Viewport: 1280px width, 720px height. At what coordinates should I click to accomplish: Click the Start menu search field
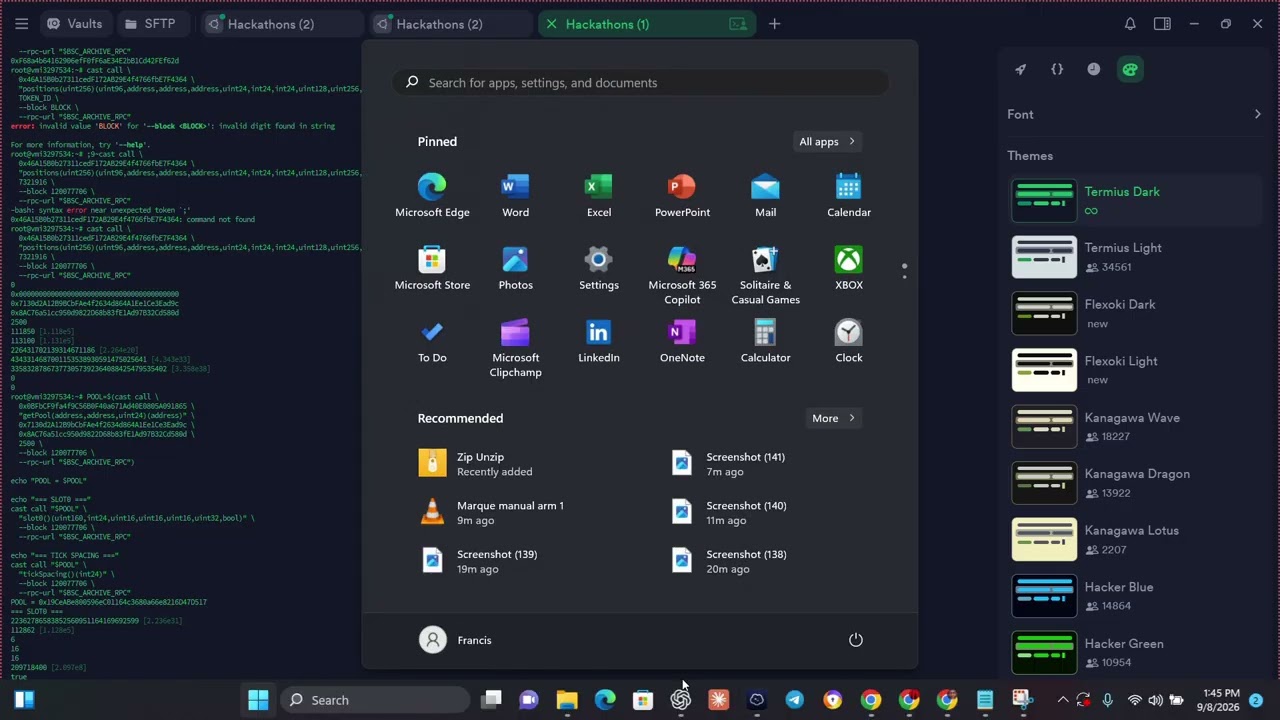click(640, 83)
